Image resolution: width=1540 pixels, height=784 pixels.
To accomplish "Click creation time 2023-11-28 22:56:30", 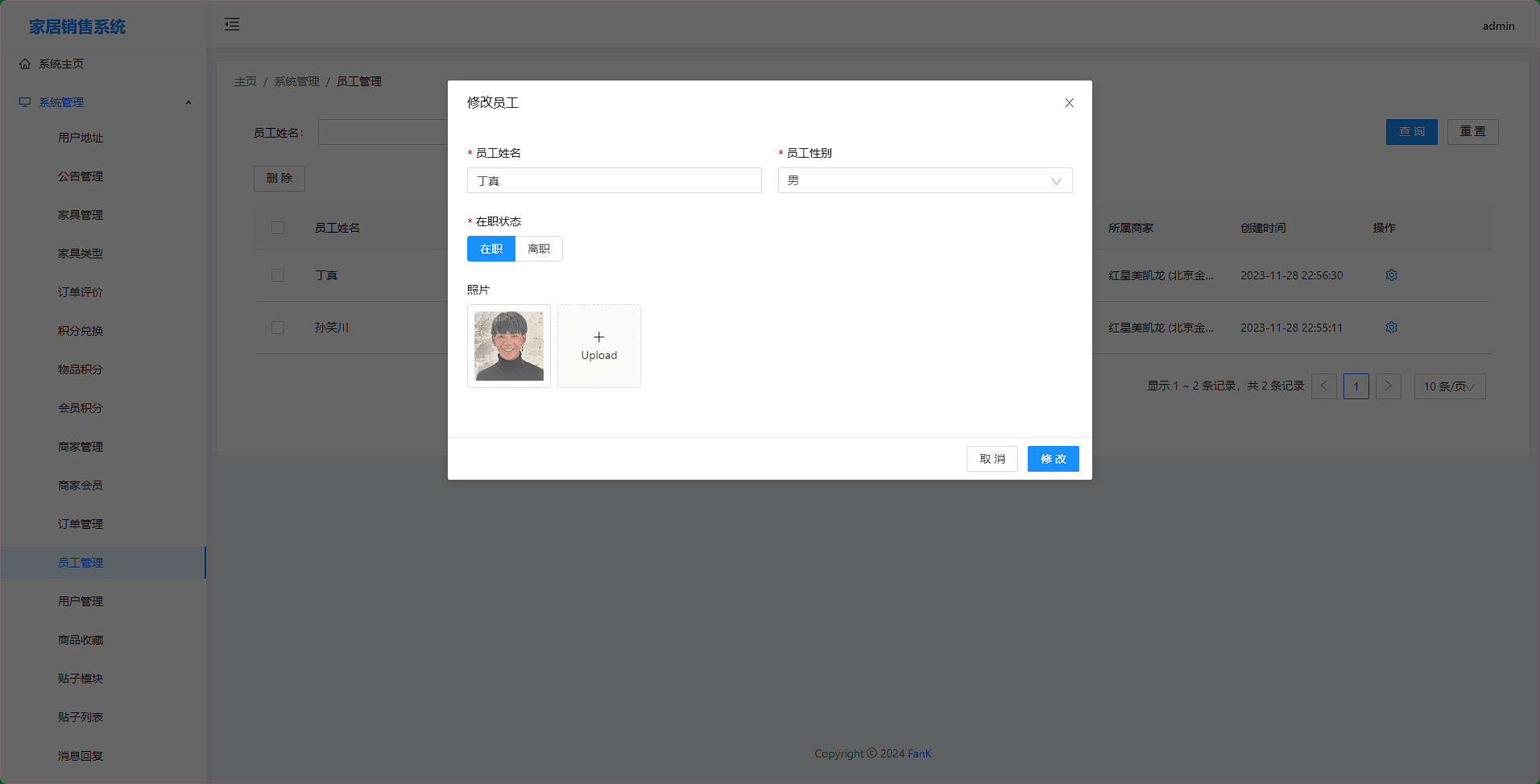I will pos(1291,275).
